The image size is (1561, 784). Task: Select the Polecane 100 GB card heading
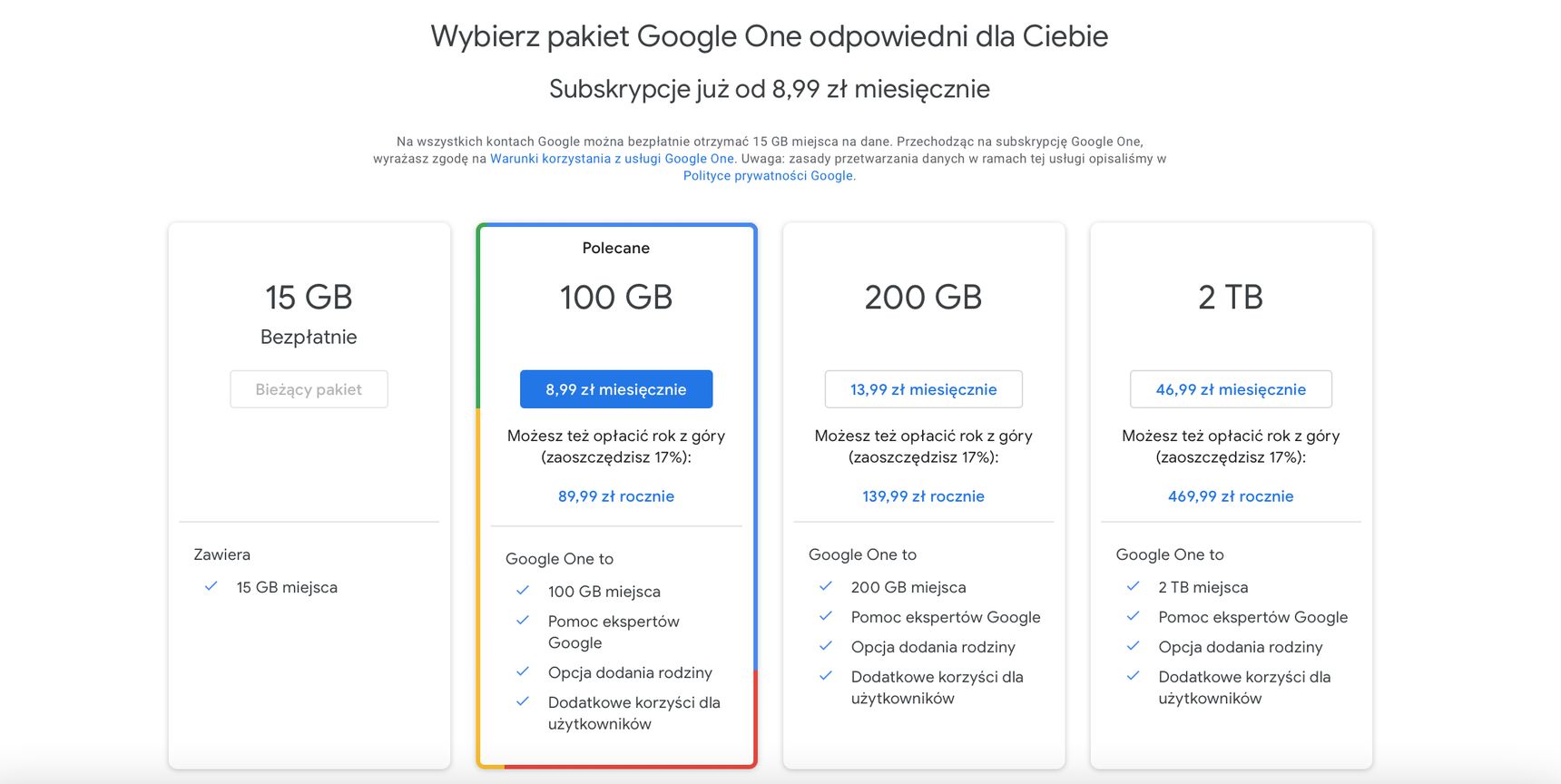(x=616, y=298)
